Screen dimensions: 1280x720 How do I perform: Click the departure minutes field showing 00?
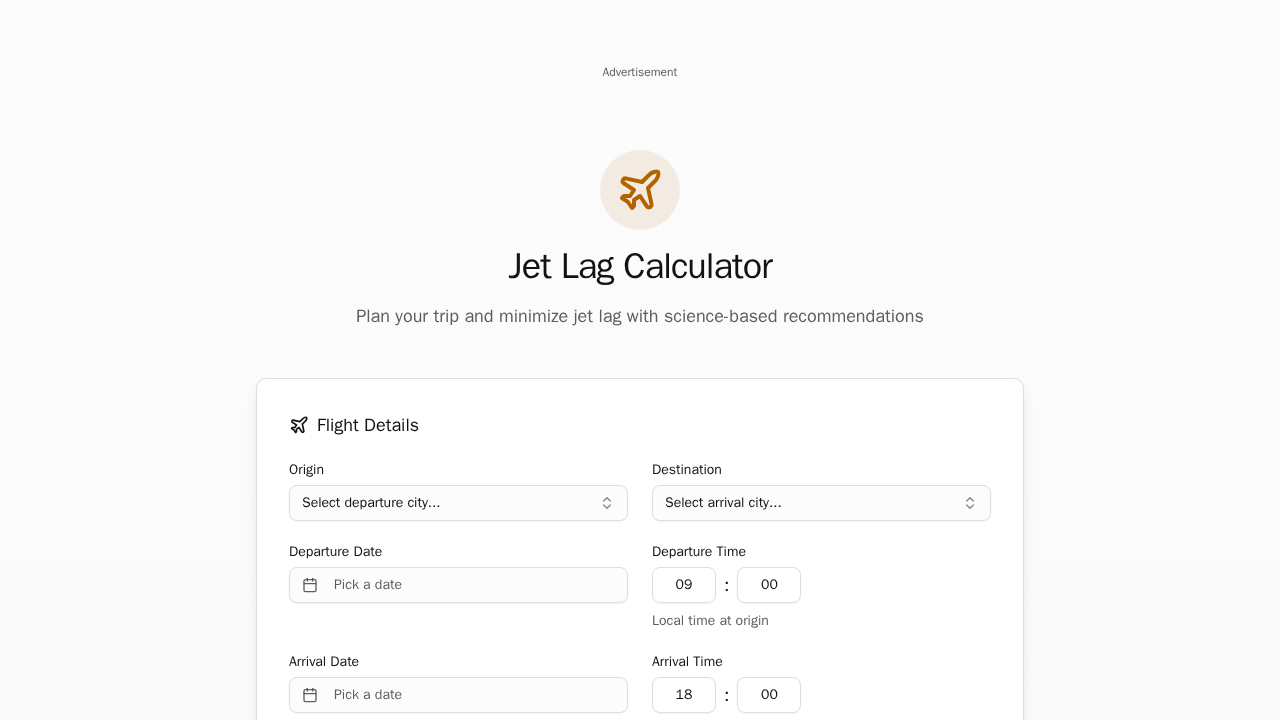(768, 584)
